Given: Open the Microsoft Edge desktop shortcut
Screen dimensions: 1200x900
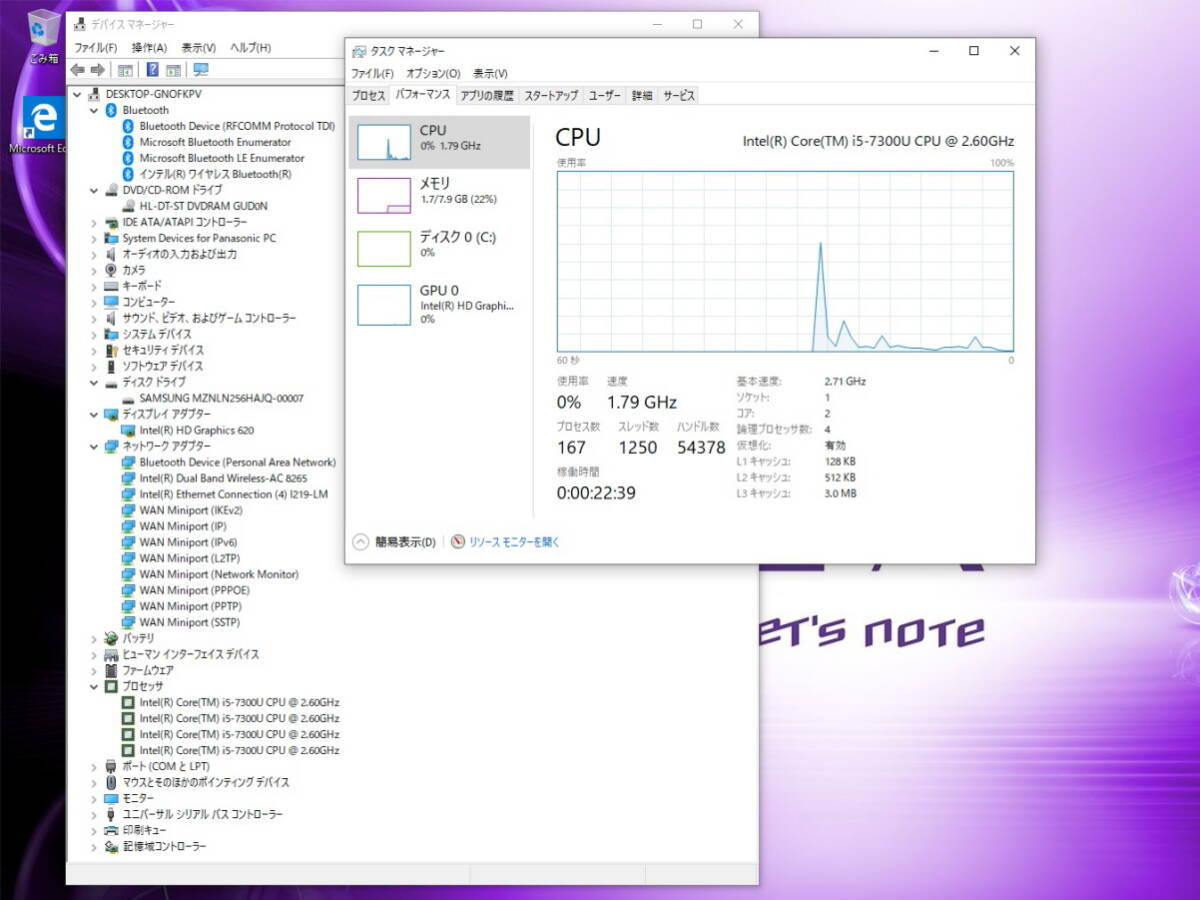Looking at the screenshot, I should coord(43,125).
